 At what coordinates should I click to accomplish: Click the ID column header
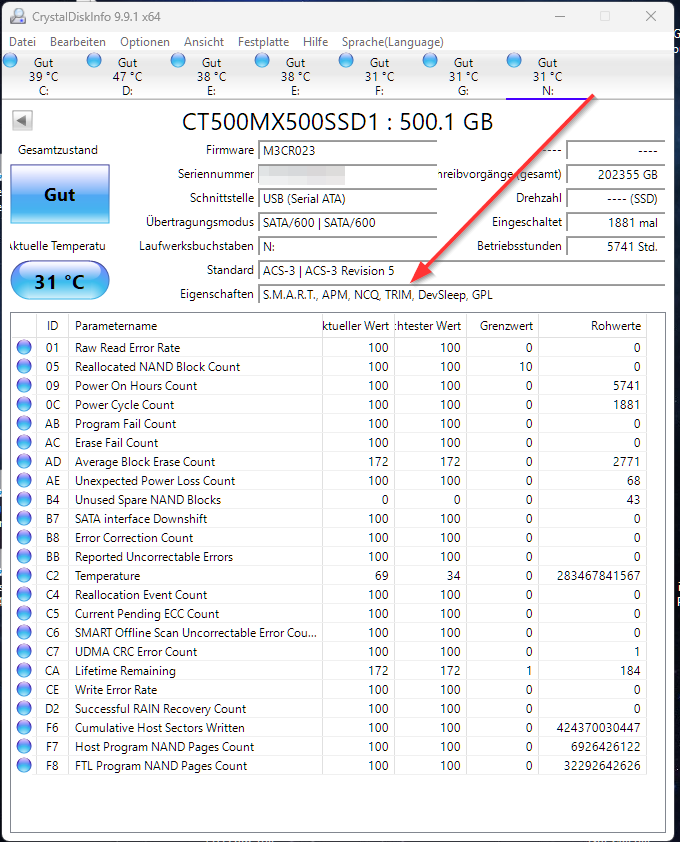point(52,325)
